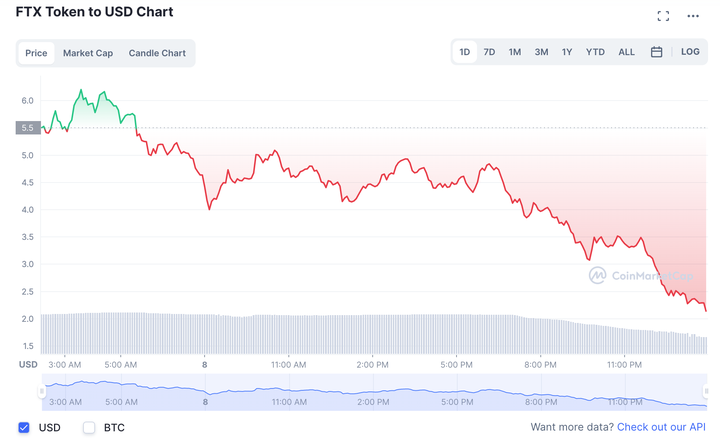Viewport: 720px width, 441px height.
Task: Open the three-dot more options menu
Action: coord(693,16)
